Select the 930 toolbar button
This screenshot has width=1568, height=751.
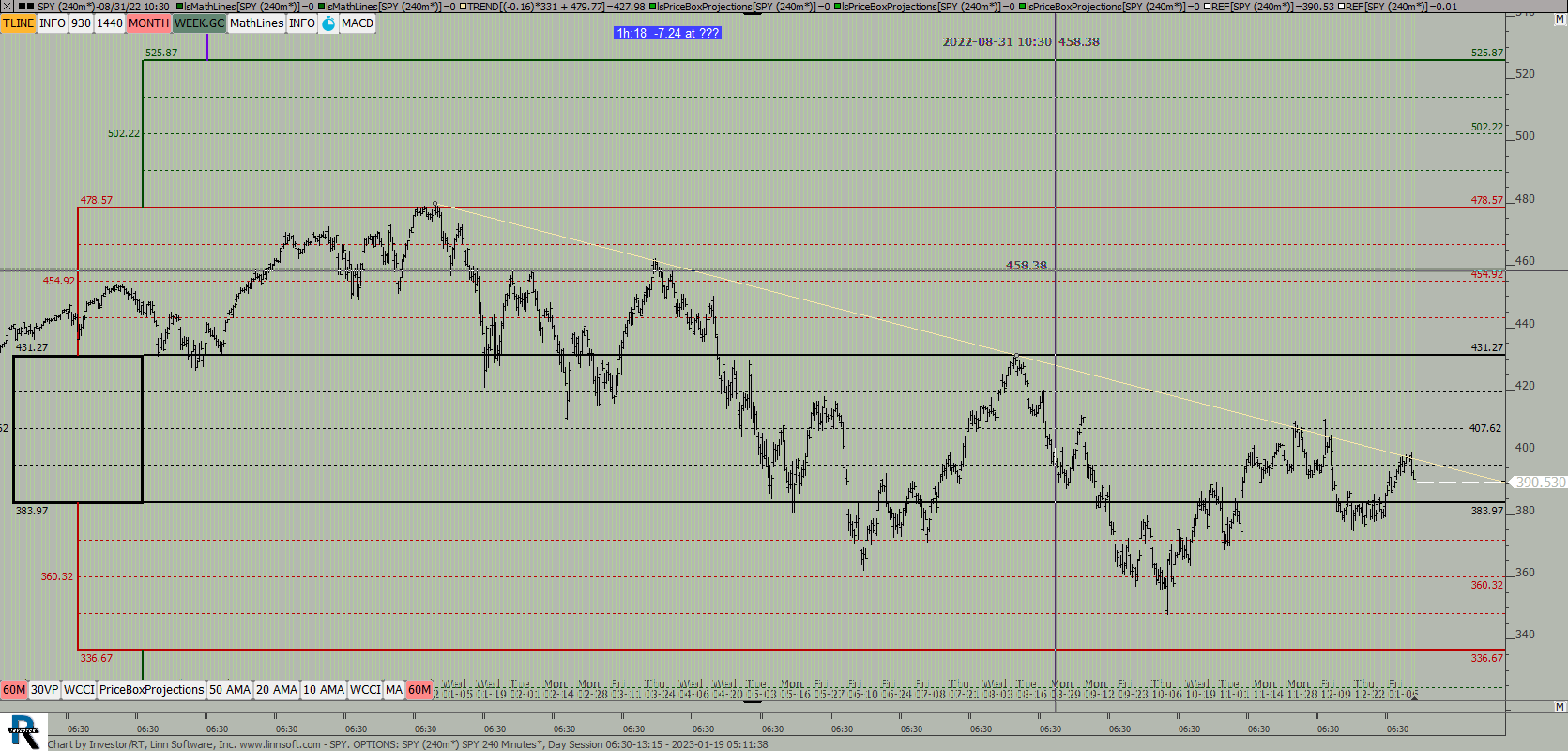pos(81,23)
